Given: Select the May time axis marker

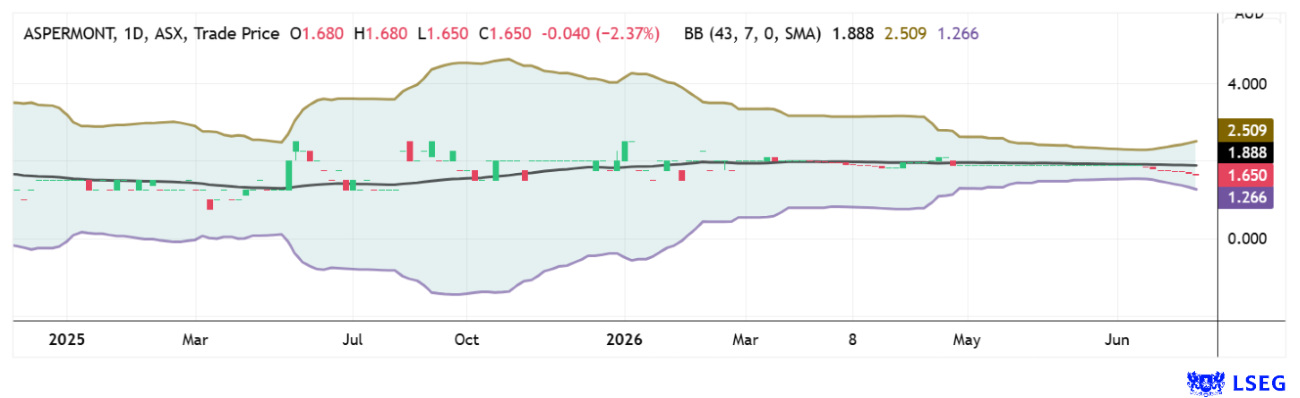Looking at the screenshot, I should 966,340.
